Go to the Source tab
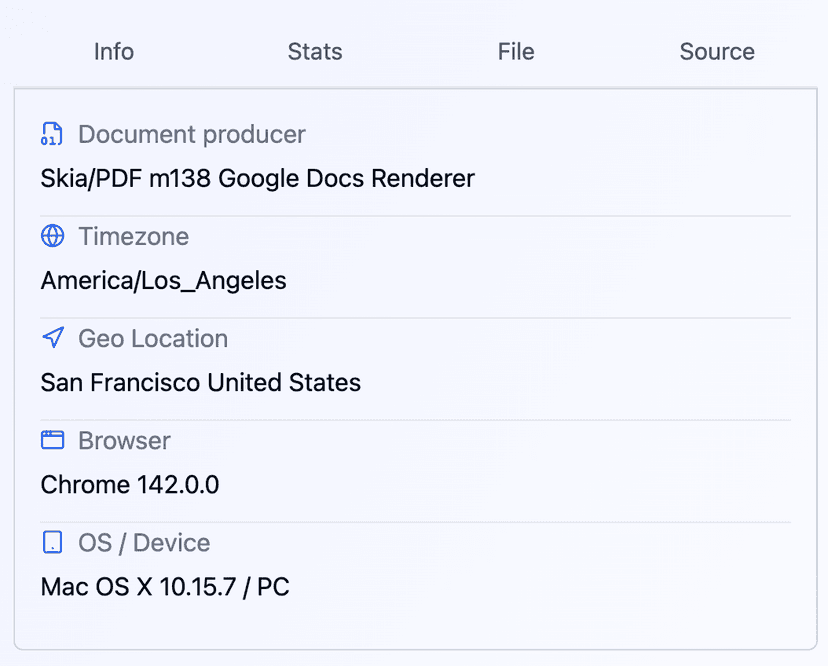This screenshot has height=666, width=828. point(717,52)
